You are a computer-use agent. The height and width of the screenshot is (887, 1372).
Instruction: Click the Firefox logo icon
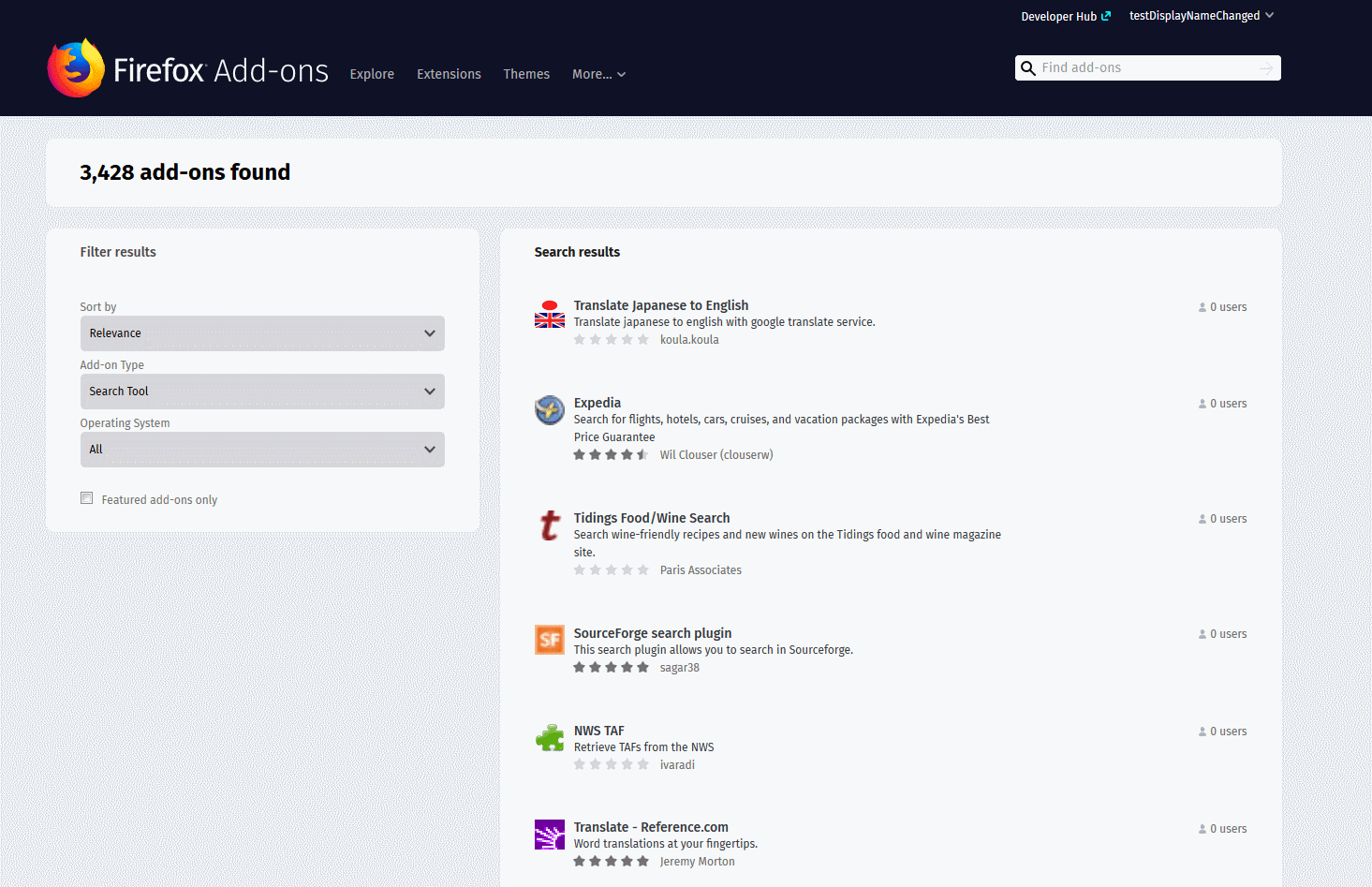click(76, 67)
